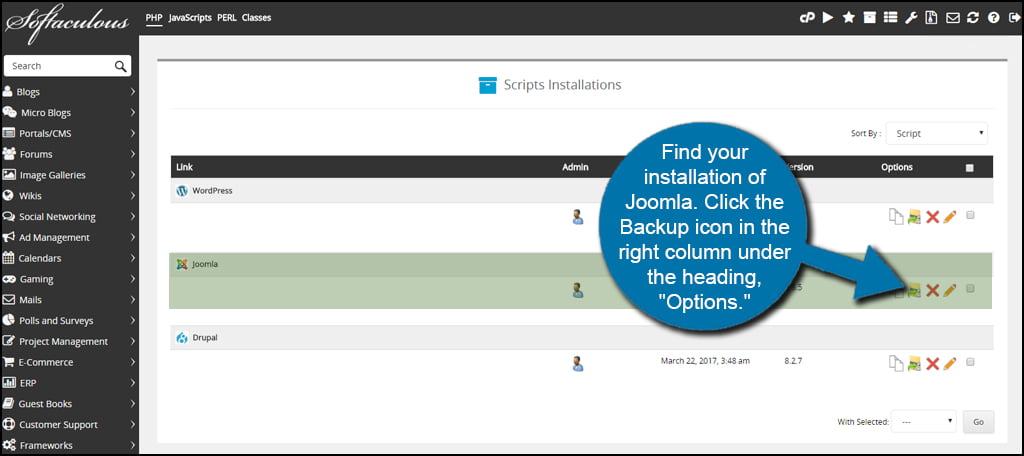Switch to the PERL tab
The width and height of the screenshot is (1024, 456).
coord(227,18)
